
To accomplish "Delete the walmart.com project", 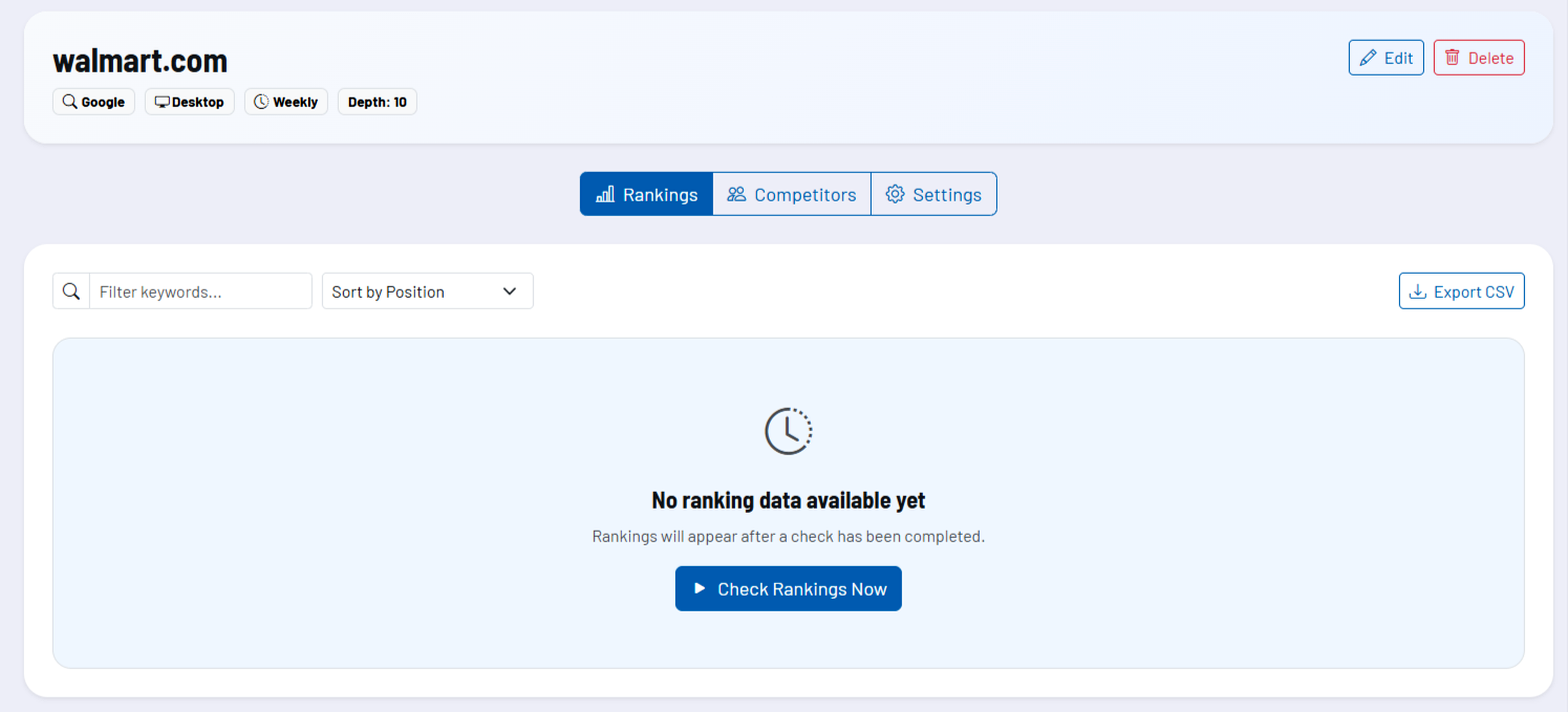I will coord(1478,58).
